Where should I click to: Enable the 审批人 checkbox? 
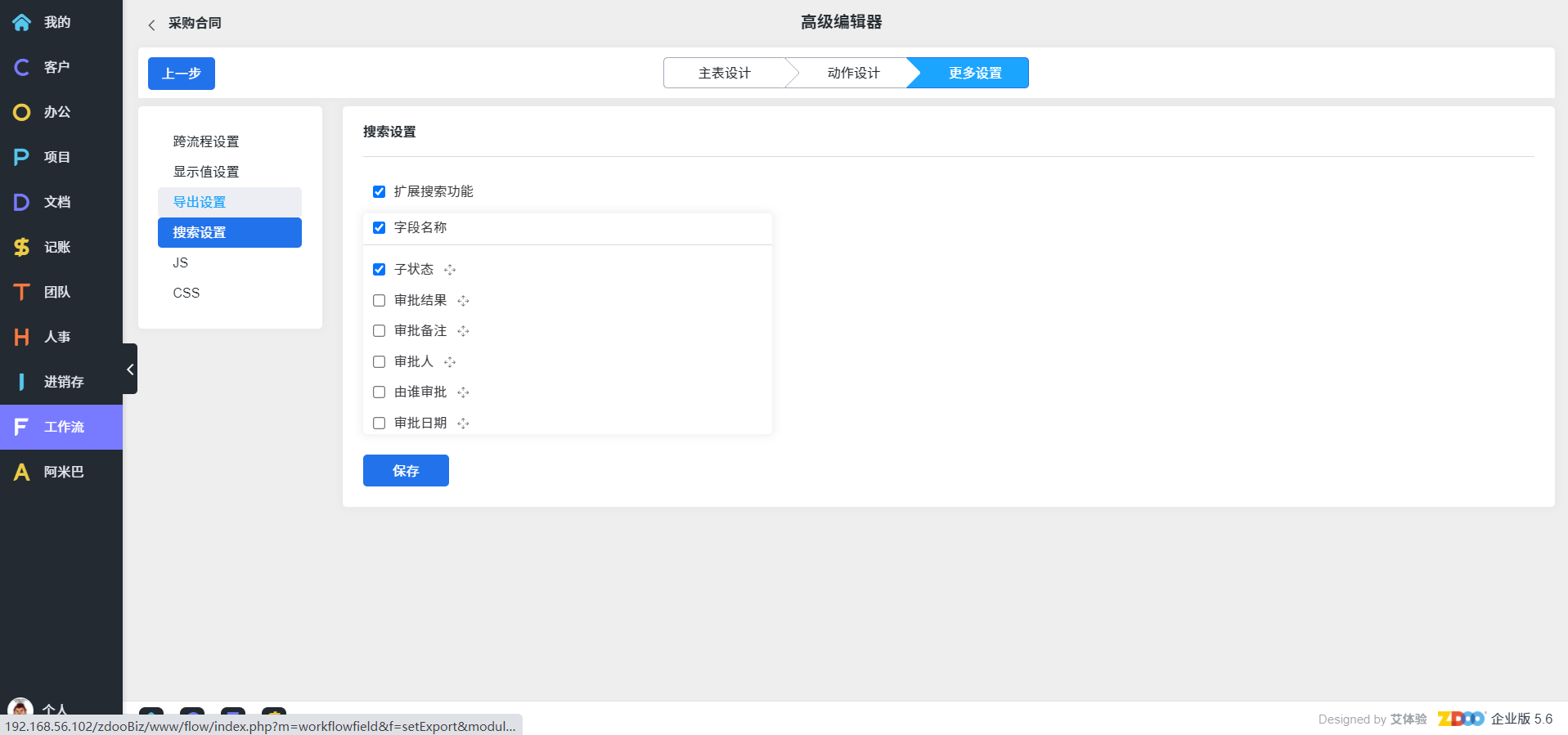pyautogui.click(x=379, y=361)
